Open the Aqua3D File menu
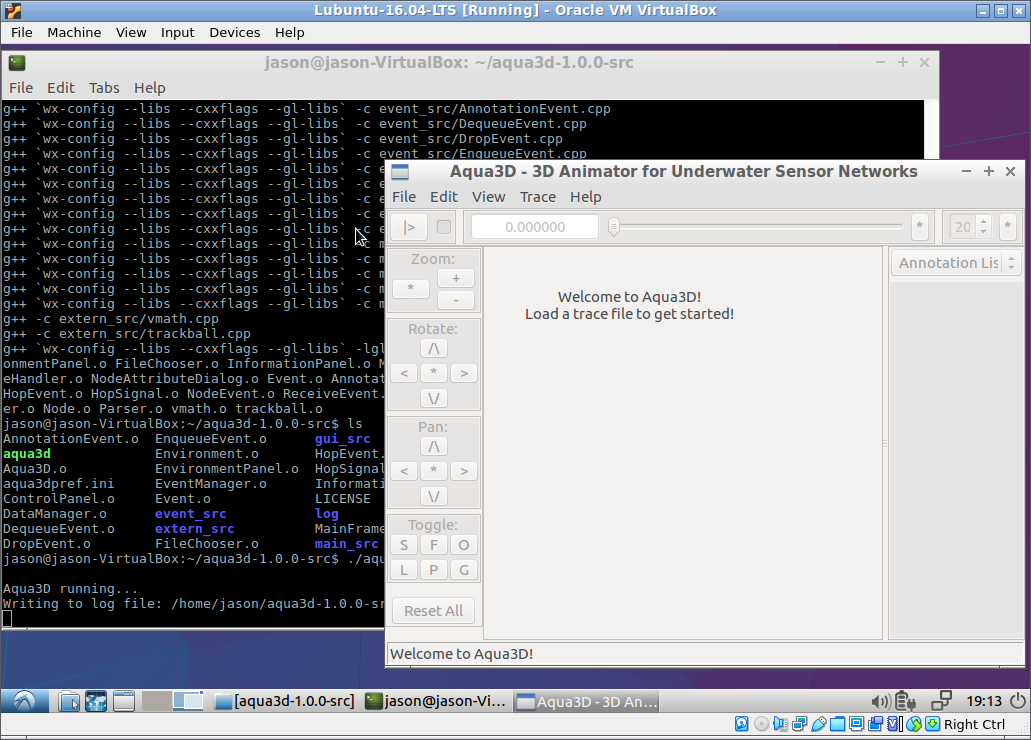This screenshot has width=1031, height=740. pos(404,197)
